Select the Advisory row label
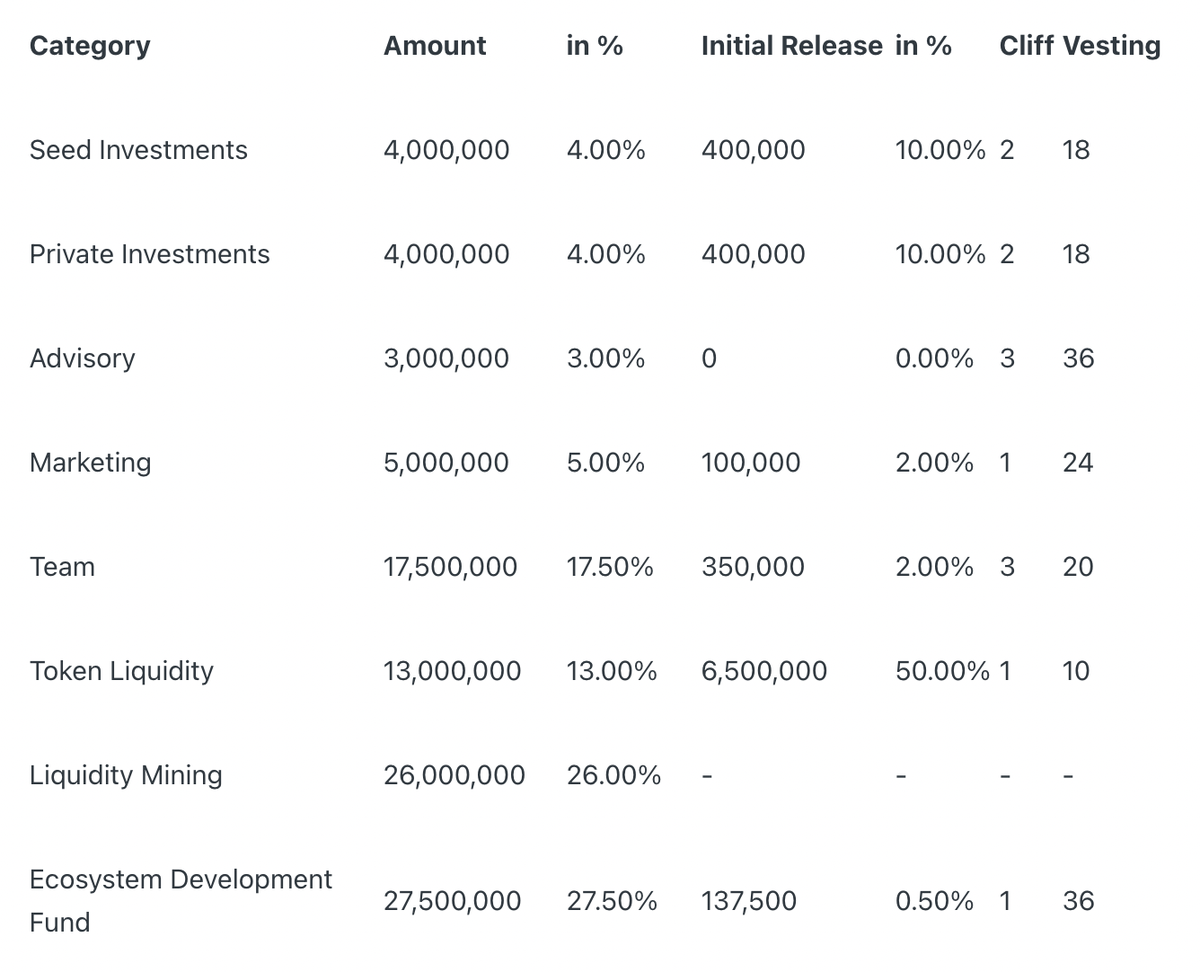 click(82, 358)
